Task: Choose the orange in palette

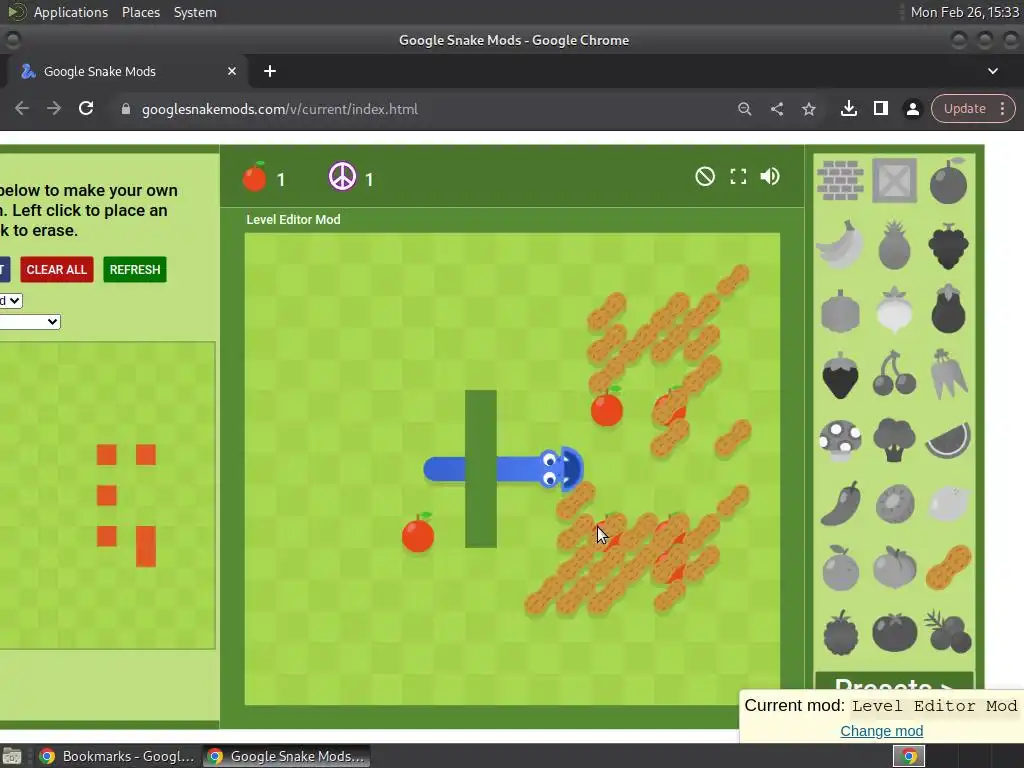Action: pos(840,568)
